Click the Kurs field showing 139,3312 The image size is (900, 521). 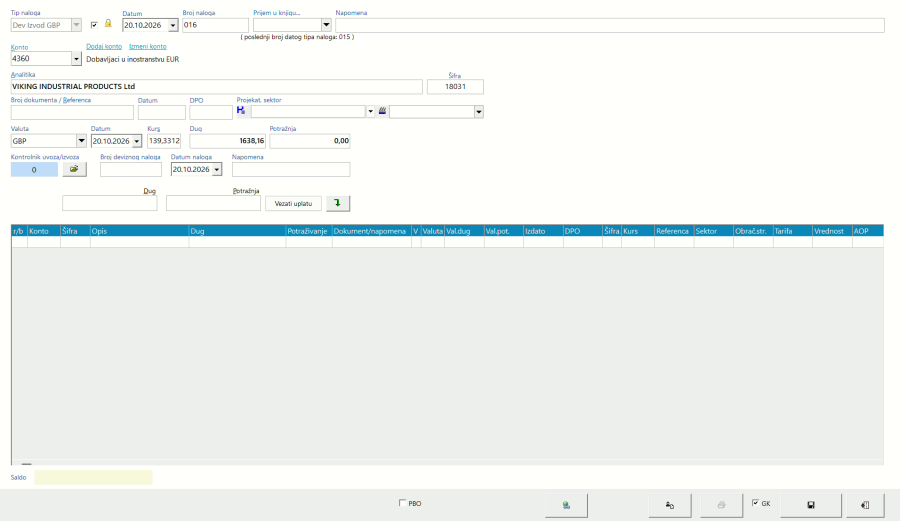click(164, 141)
